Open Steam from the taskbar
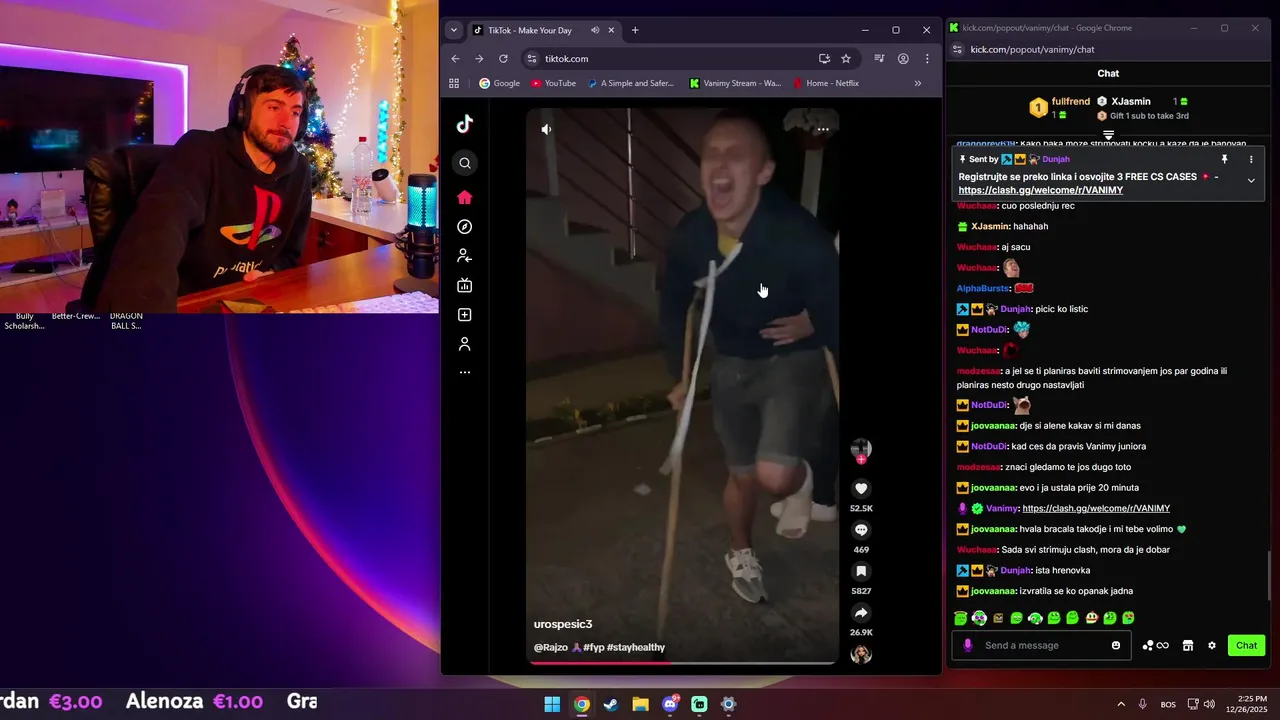 611,704
